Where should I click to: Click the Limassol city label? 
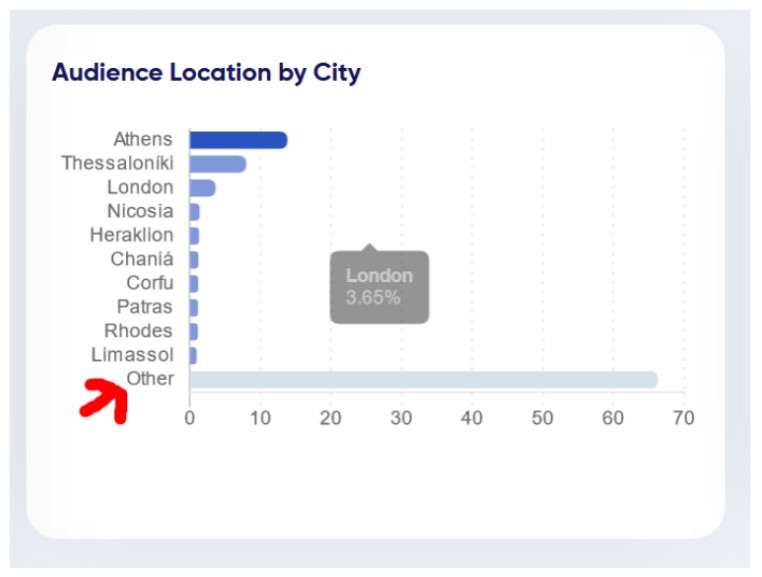click(x=132, y=354)
